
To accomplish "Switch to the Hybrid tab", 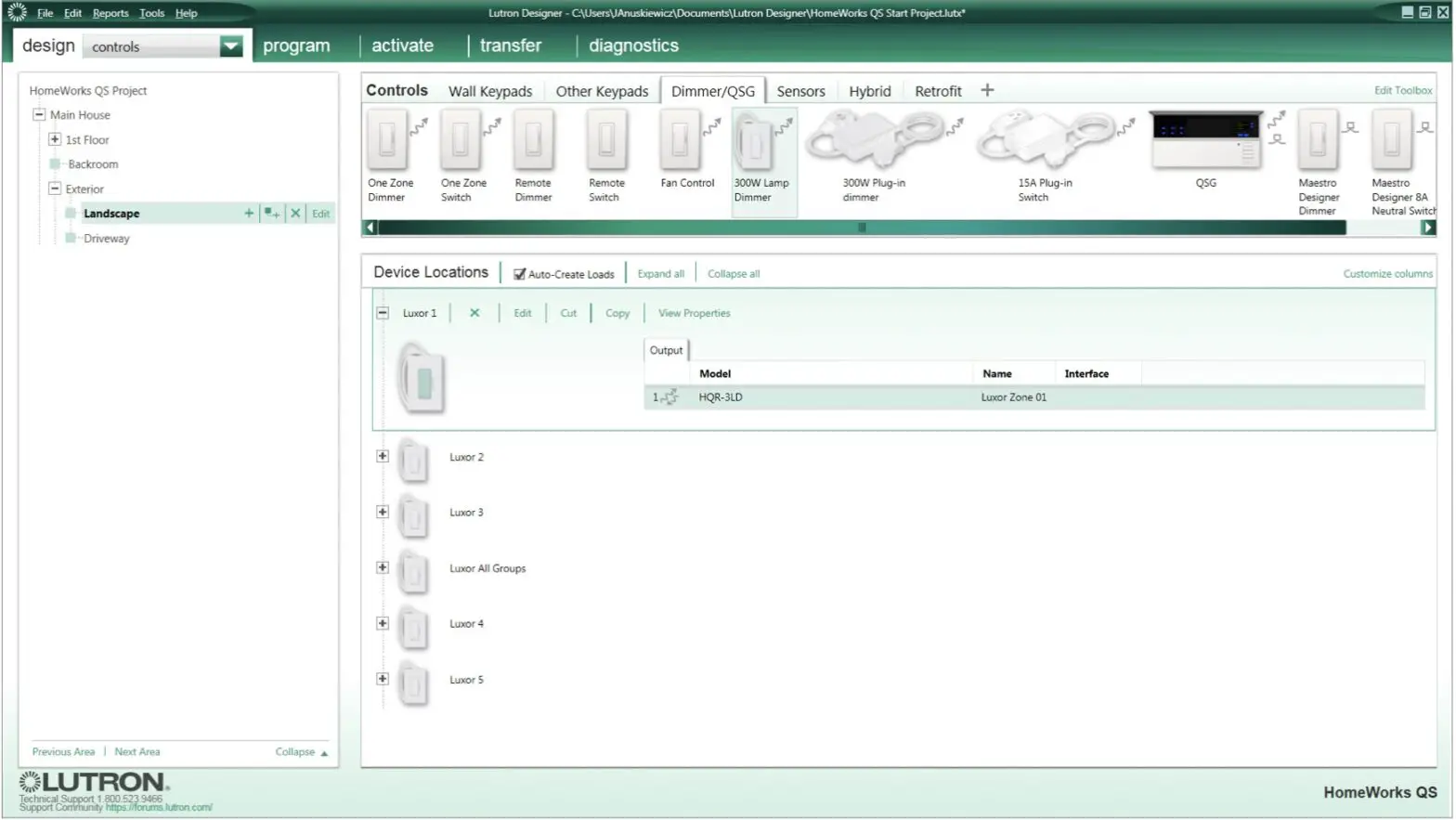I will 869,91.
